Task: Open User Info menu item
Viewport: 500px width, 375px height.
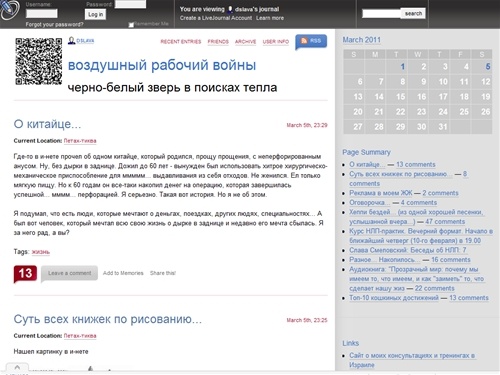Action: coord(276,42)
